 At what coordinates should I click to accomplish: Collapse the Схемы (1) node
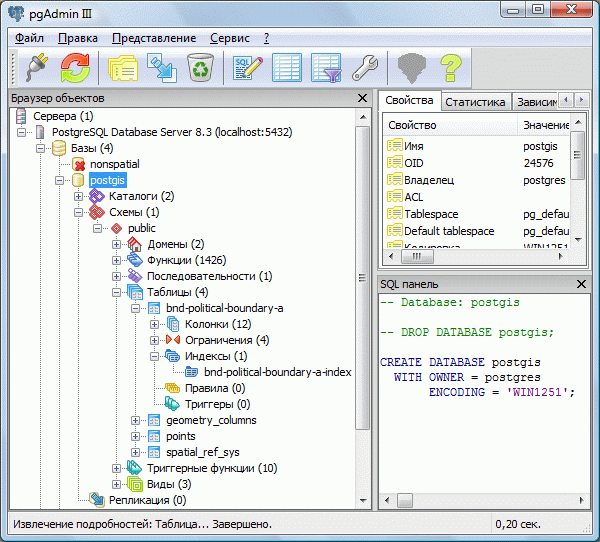[x=78, y=212]
